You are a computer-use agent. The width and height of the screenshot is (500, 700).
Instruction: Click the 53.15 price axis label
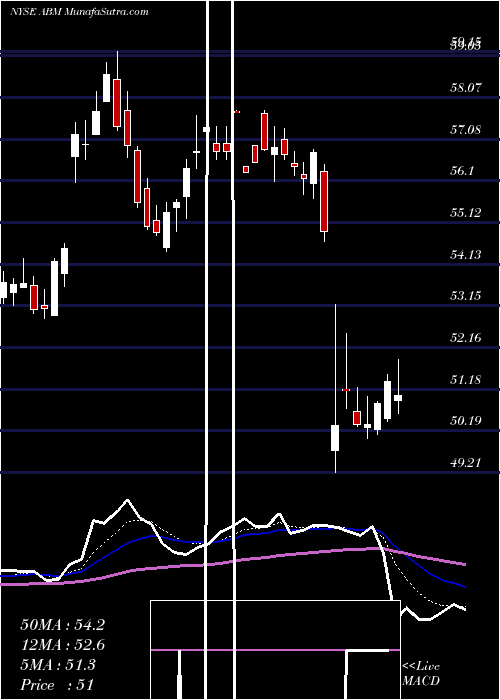click(x=466, y=296)
